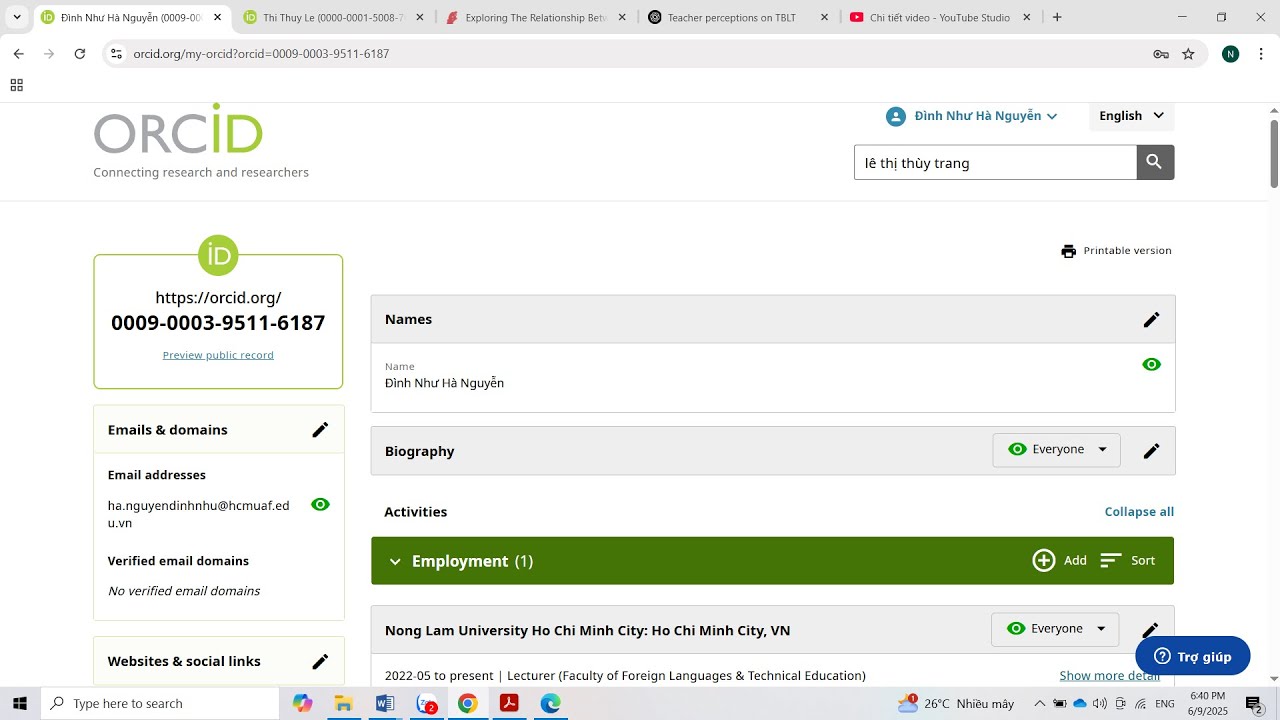Click Windows taskbar search box
The width and height of the screenshot is (1280, 720).
point(160,704)
